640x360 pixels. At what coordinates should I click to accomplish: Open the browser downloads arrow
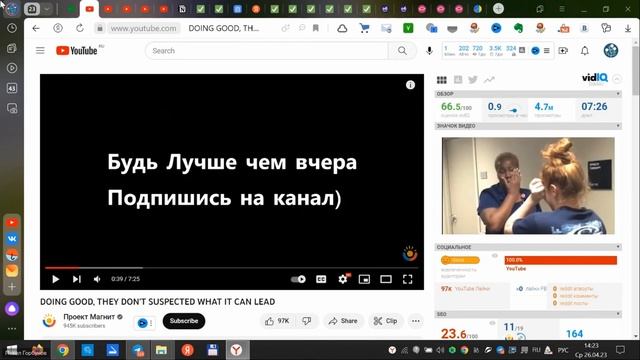point(628,28)
